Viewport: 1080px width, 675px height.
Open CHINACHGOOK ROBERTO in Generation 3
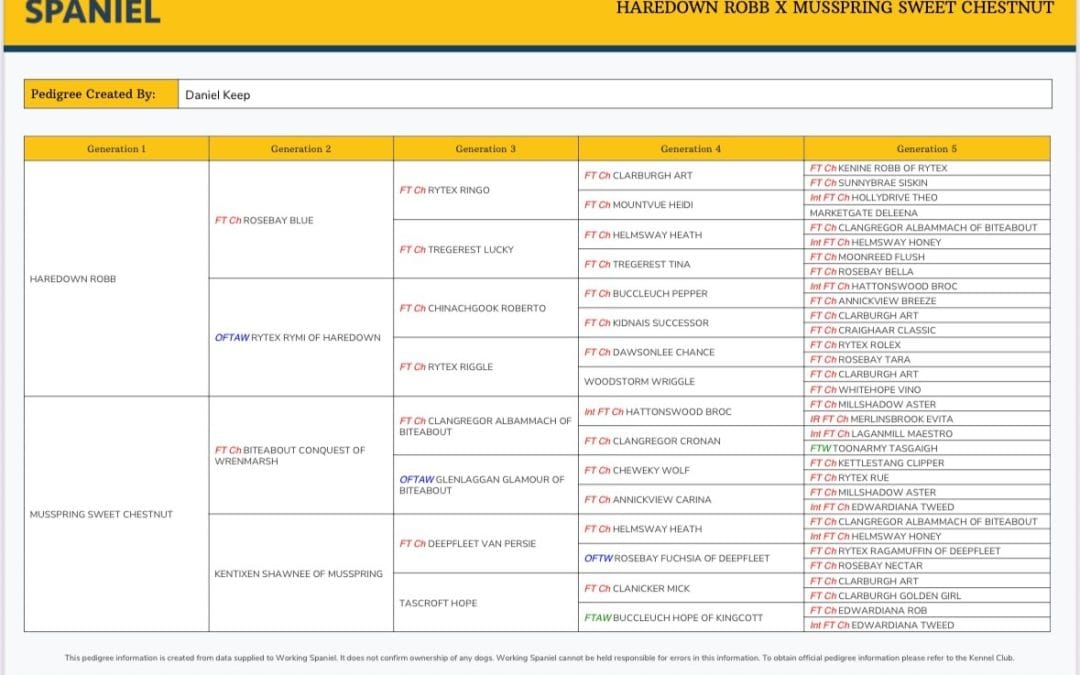473,308
